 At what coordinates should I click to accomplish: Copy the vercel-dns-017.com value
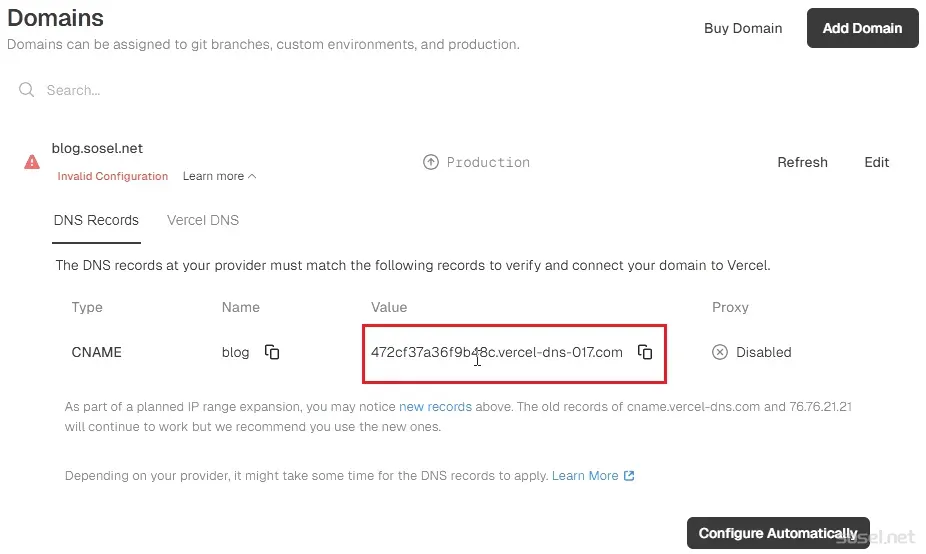(645, 352)
